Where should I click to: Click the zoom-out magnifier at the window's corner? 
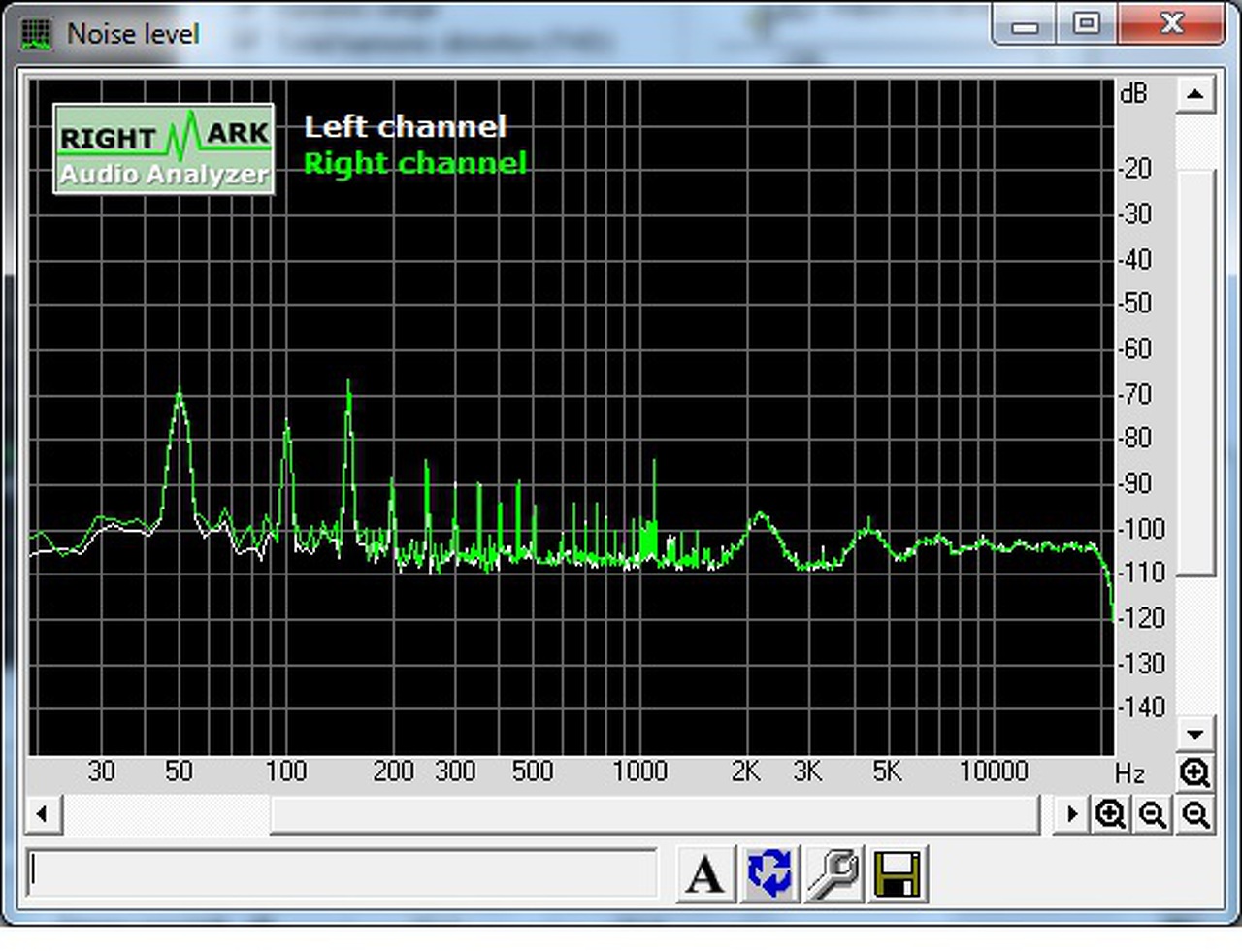(x=1195, y=814)
